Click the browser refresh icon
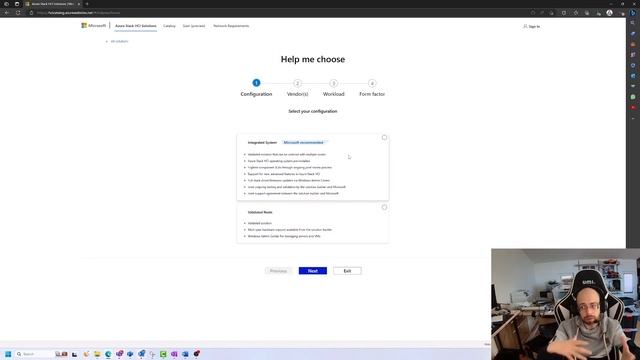Viewport: 640px width, 360px height. coord(18,13)
